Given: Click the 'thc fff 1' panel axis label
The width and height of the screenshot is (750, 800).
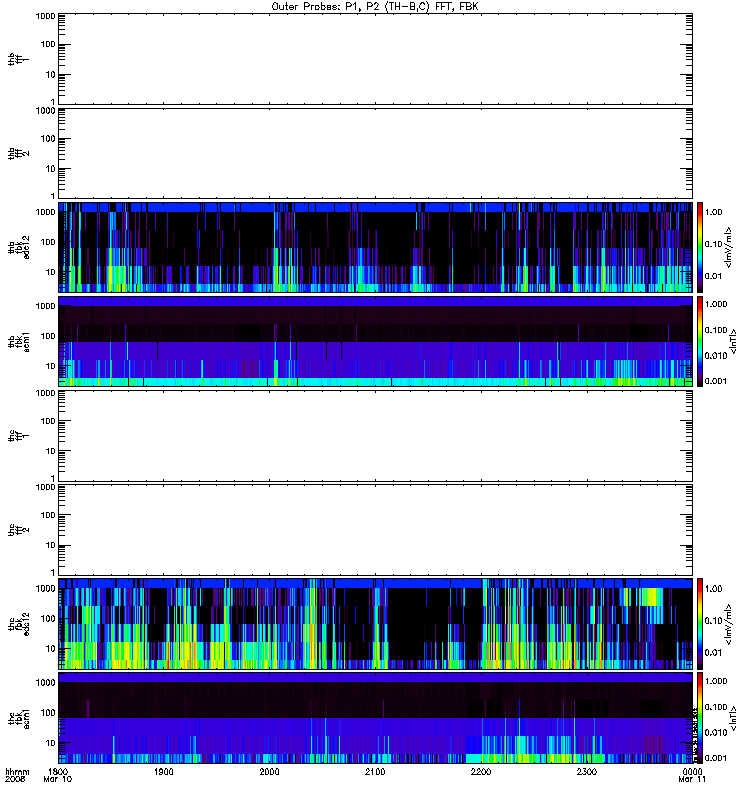Looking at the screenshot, I should coord(18,436).
